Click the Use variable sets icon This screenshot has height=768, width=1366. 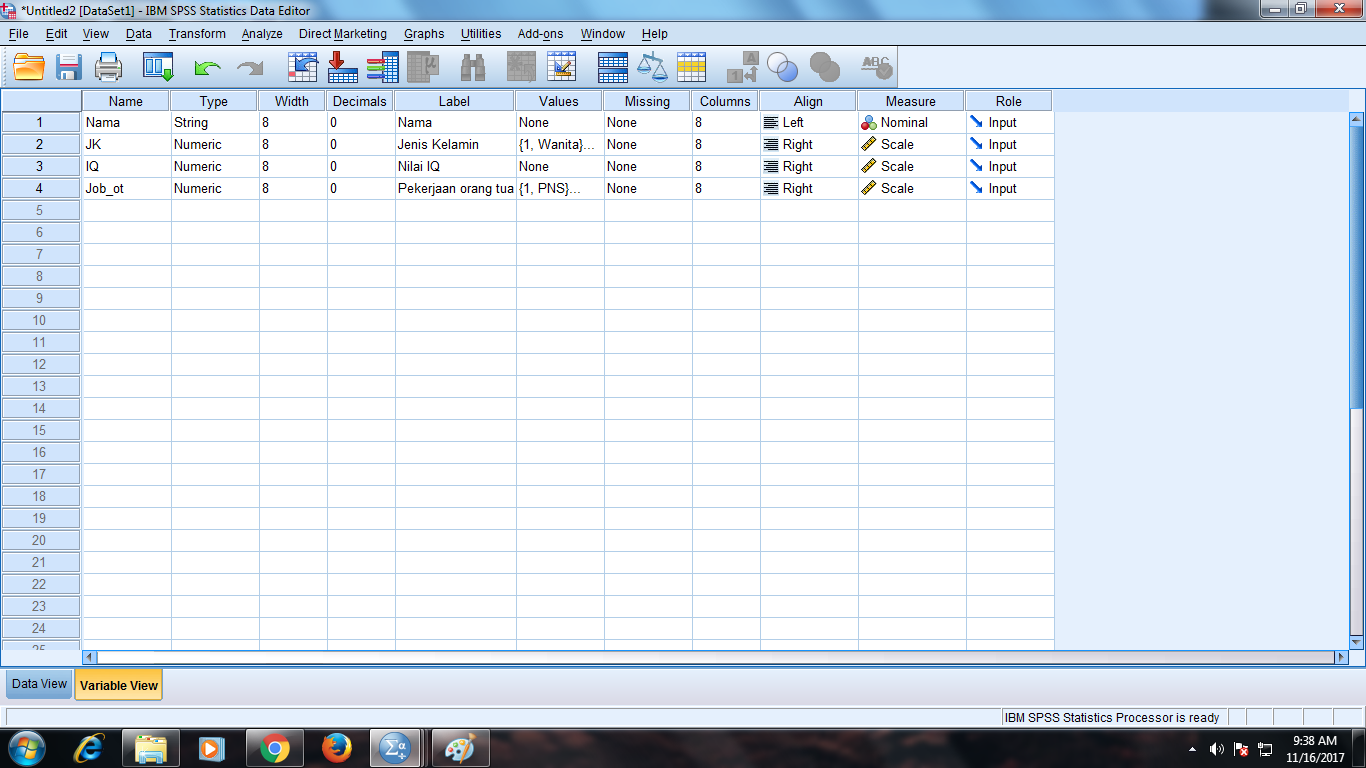pyautogui.click(x=783, y=67)
